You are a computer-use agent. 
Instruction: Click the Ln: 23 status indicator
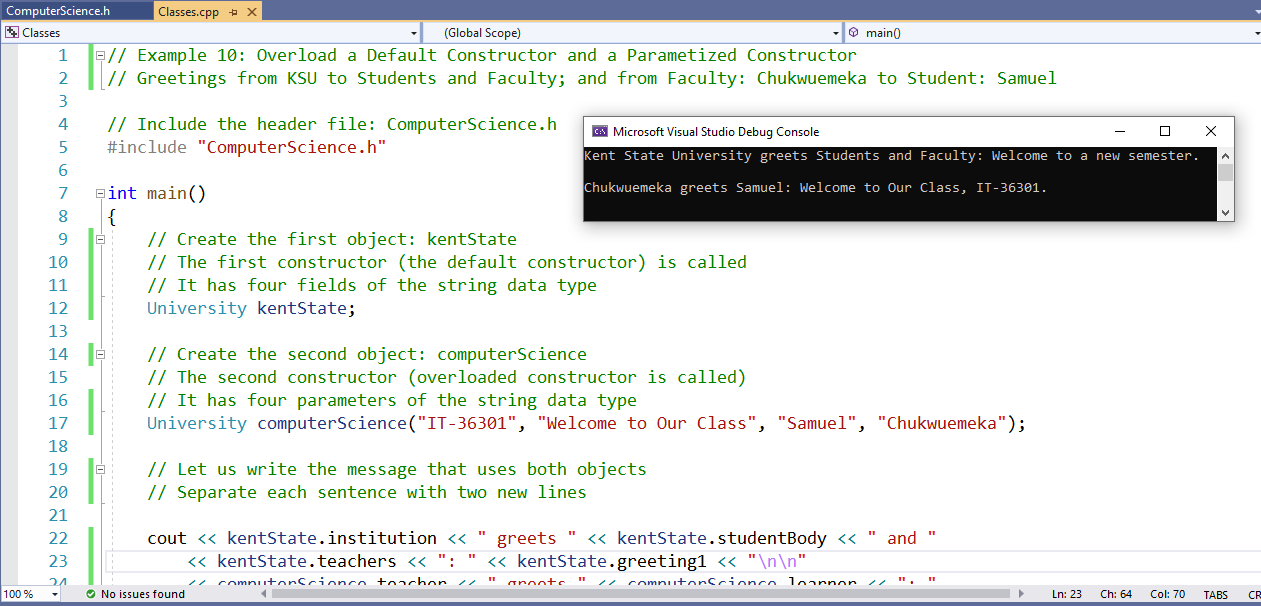click(x=1069, y=594)
